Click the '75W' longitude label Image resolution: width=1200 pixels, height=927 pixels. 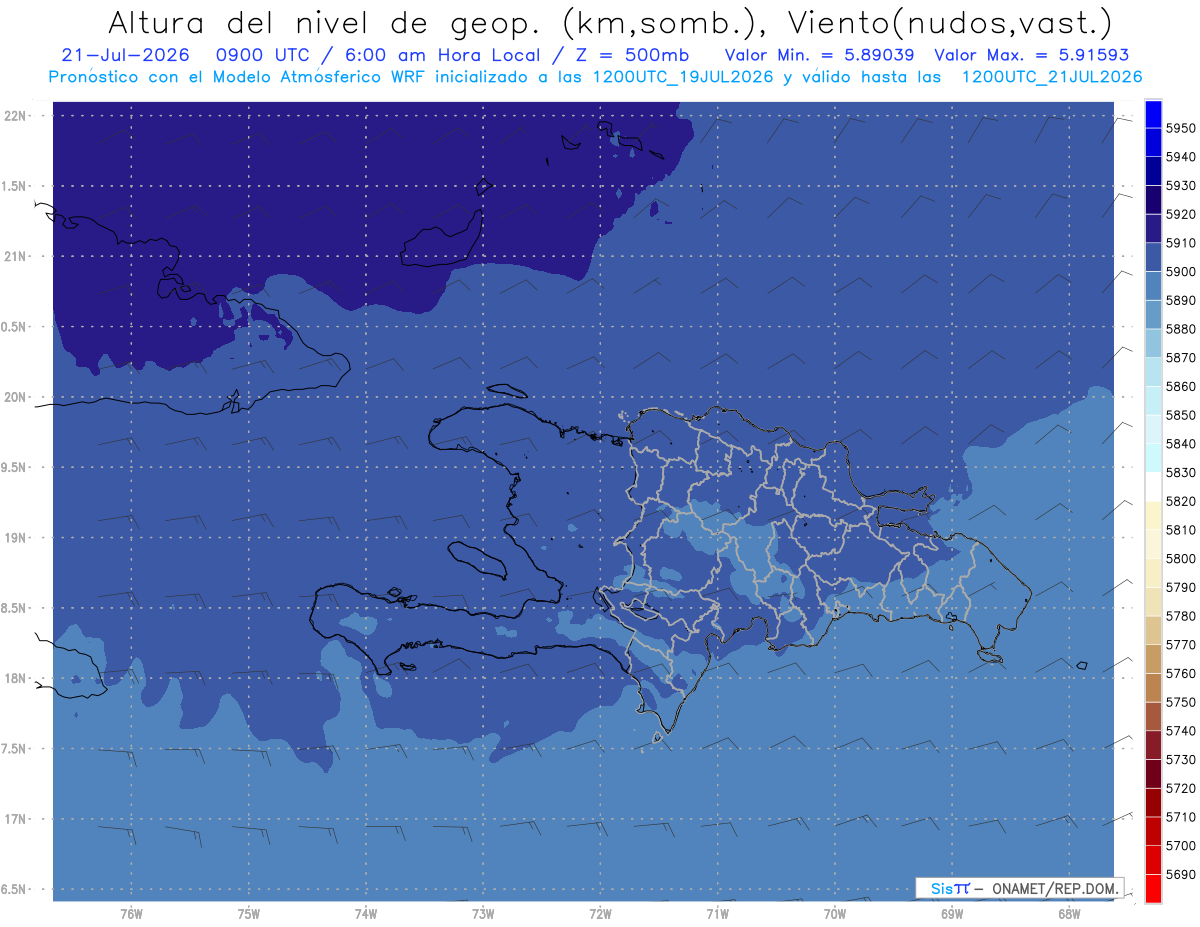(x=249, y=914)
